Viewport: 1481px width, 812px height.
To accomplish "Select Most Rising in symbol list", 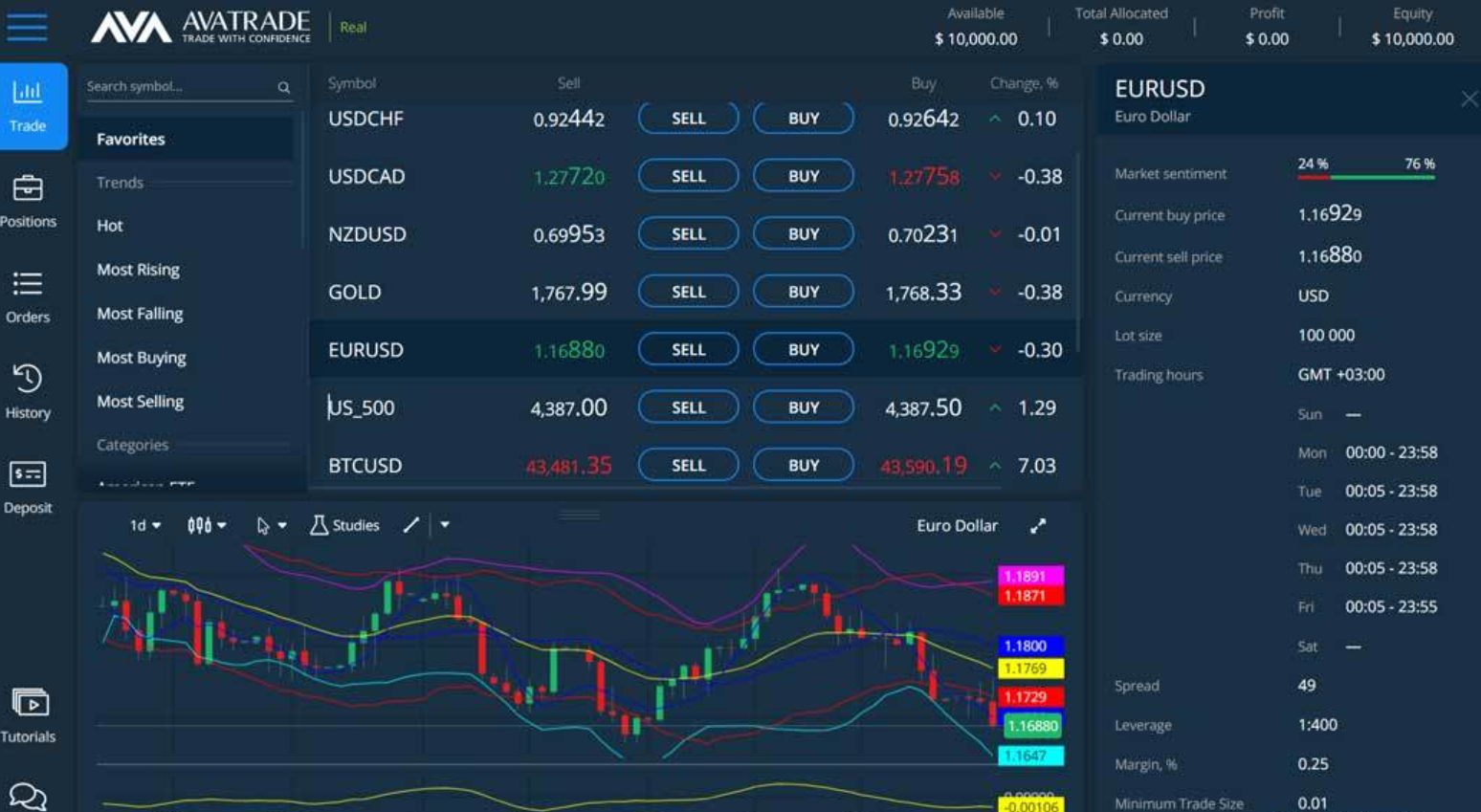I will [x=138, y=270].
